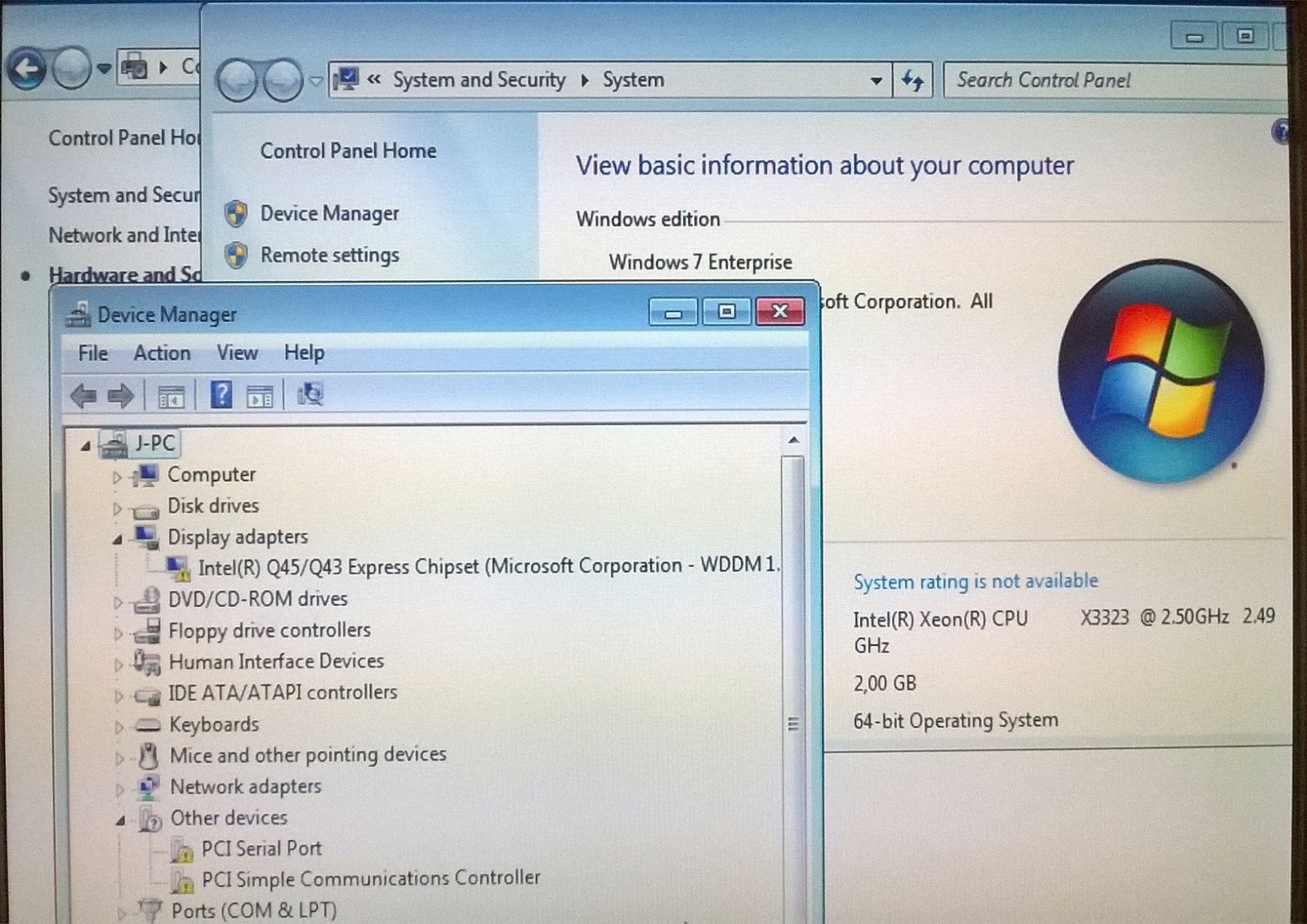Click the Search Control Panel field
Screen dimensions: 1307x924
[x=1115, y=80]
